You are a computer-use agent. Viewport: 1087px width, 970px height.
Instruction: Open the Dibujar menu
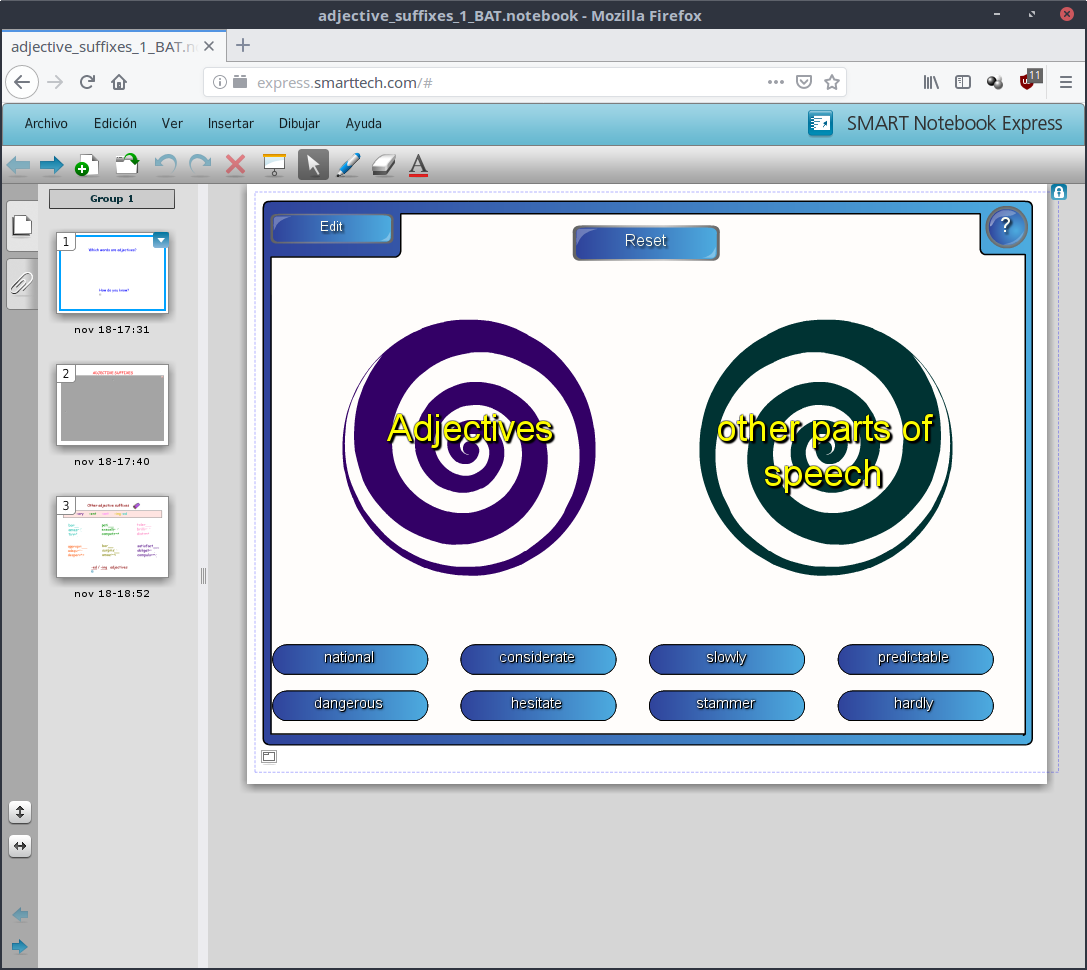click(x=299, y=124)
